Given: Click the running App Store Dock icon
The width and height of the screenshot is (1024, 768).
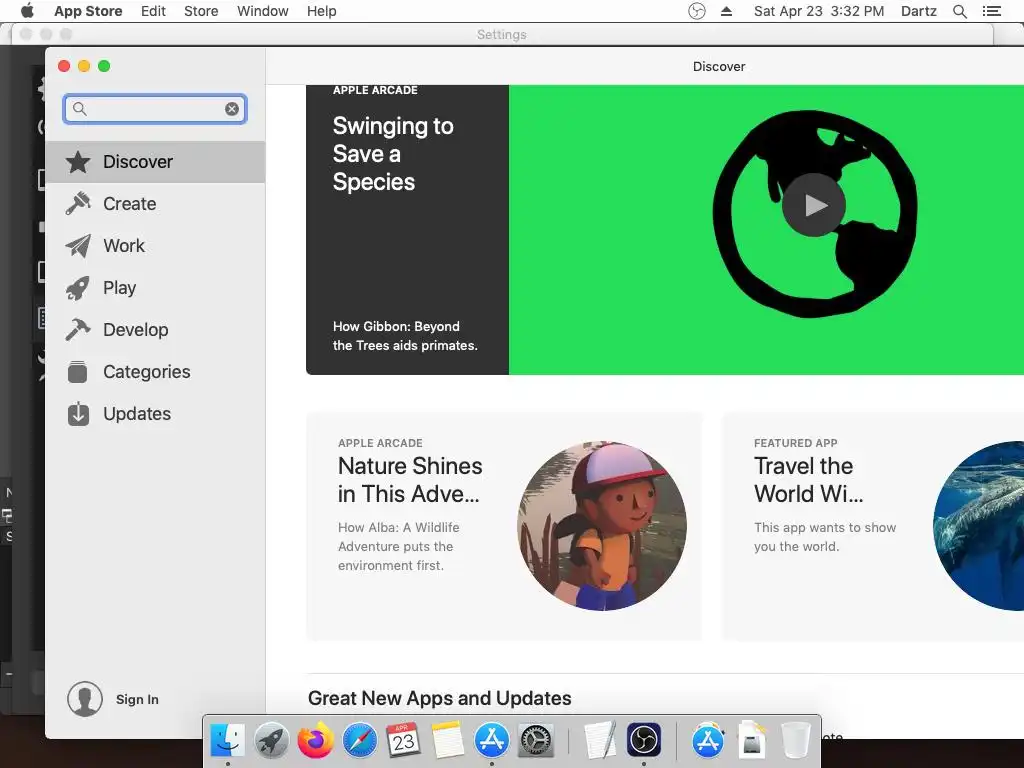Looking at the screenshot, I should coord(492,741).
